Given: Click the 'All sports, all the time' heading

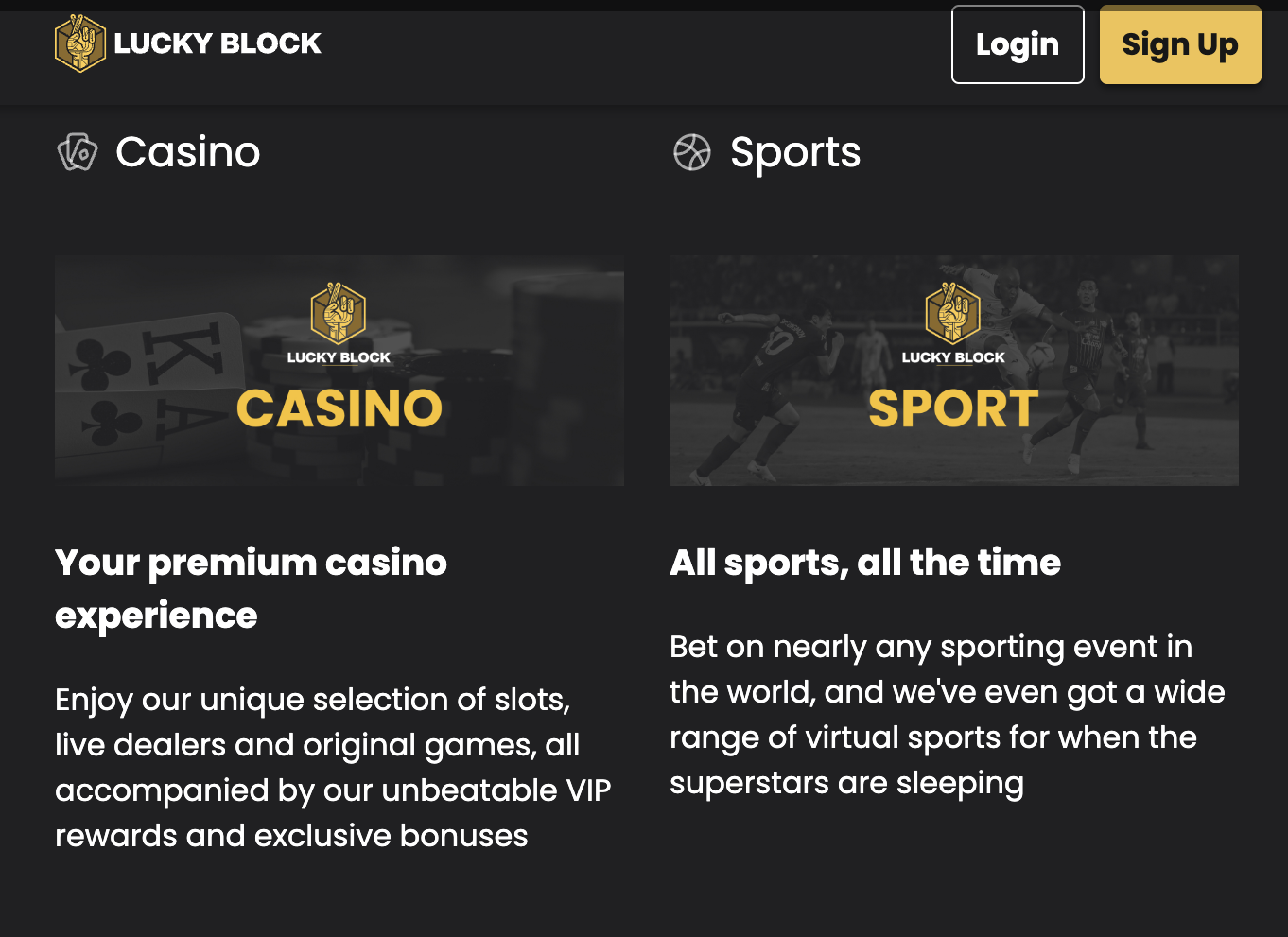Looking at the screenshot, I should pyautogui.click(x=865, y=563).
